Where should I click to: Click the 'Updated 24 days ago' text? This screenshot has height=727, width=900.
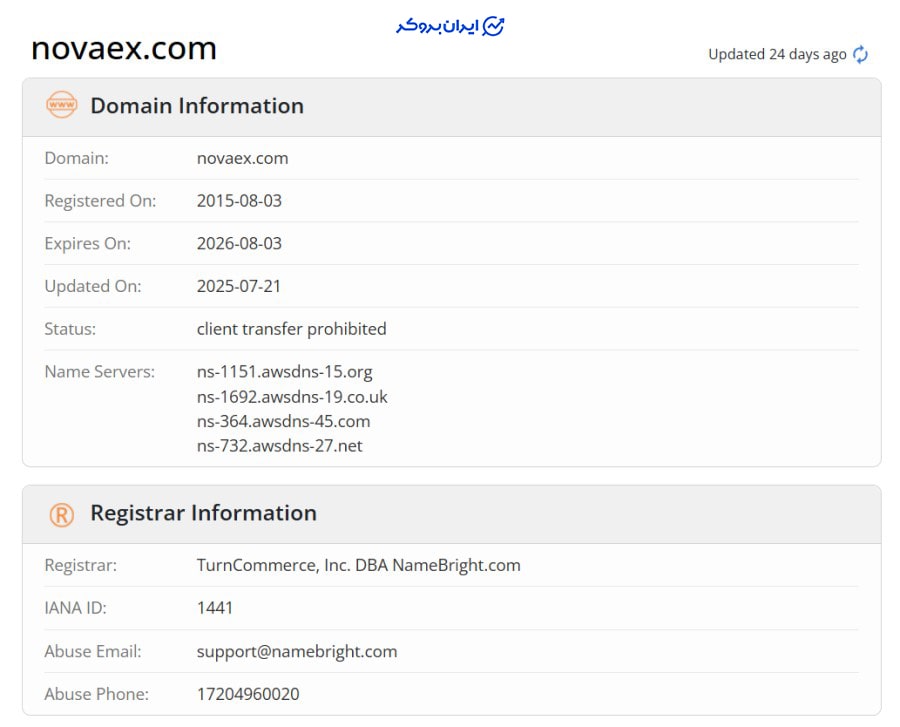(777, 55)
